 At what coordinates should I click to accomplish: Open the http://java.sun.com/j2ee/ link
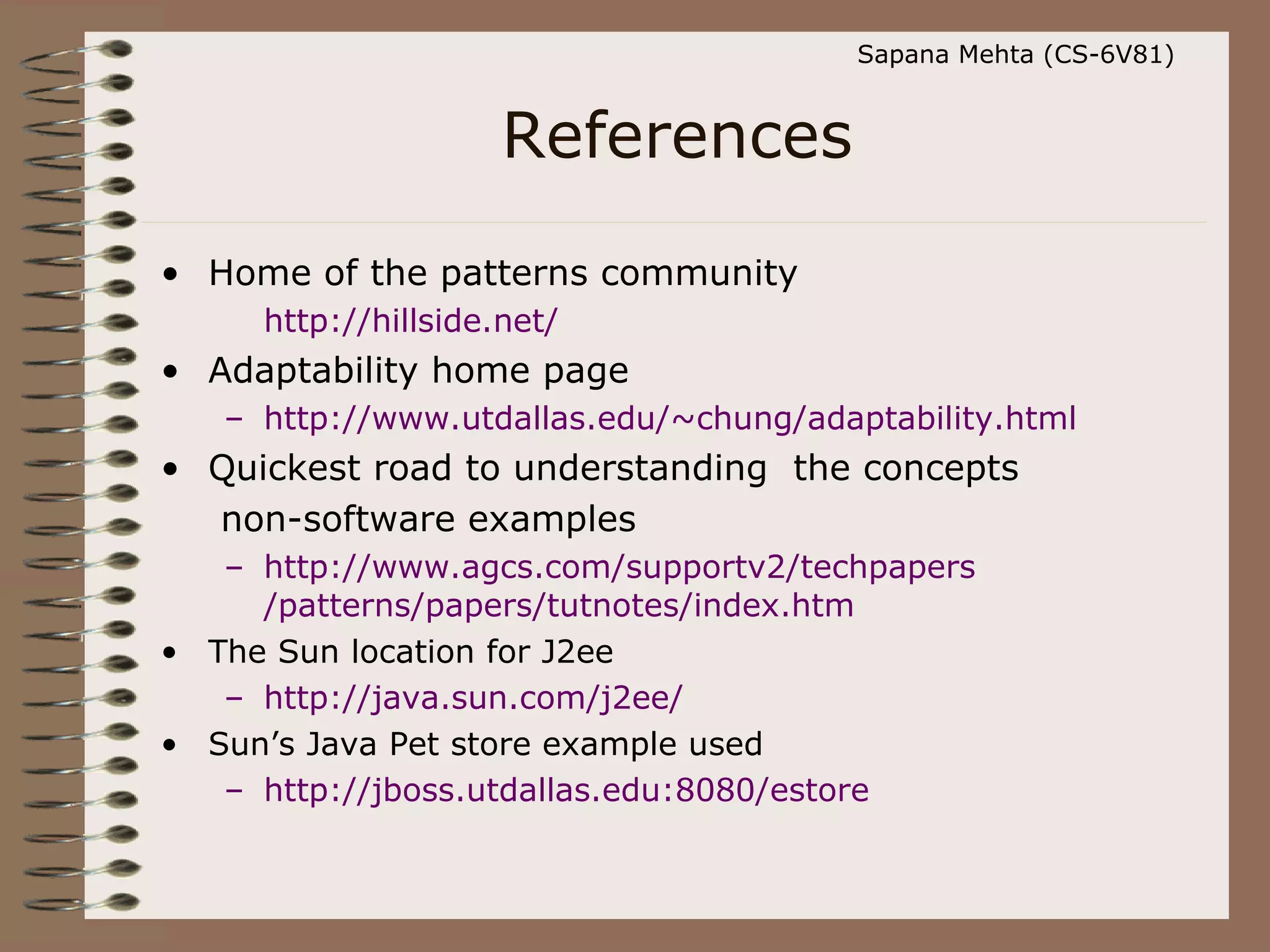[473, 698]
